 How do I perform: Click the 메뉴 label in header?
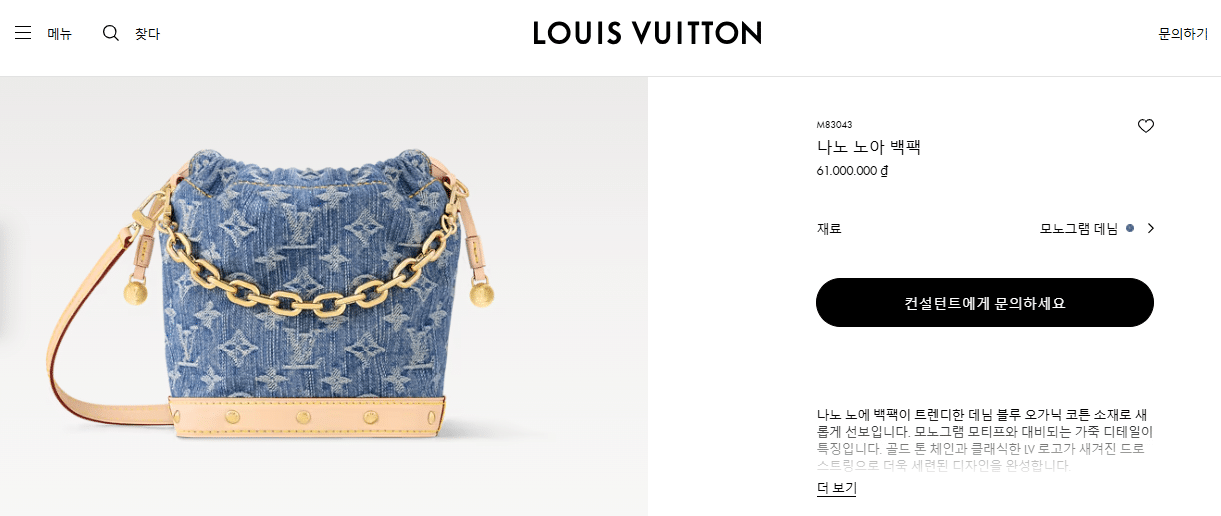click(60, 33)
